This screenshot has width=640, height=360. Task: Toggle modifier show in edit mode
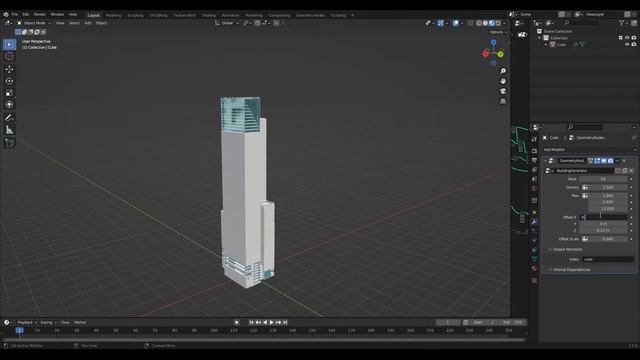tap(597, 161)
